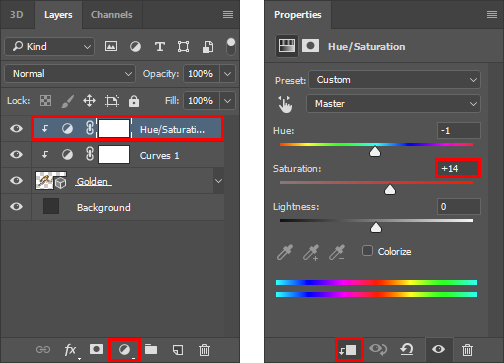Viewport: 504px width, 363px height.
Task: Open the Kind filter dropdown
Action: 50,46
